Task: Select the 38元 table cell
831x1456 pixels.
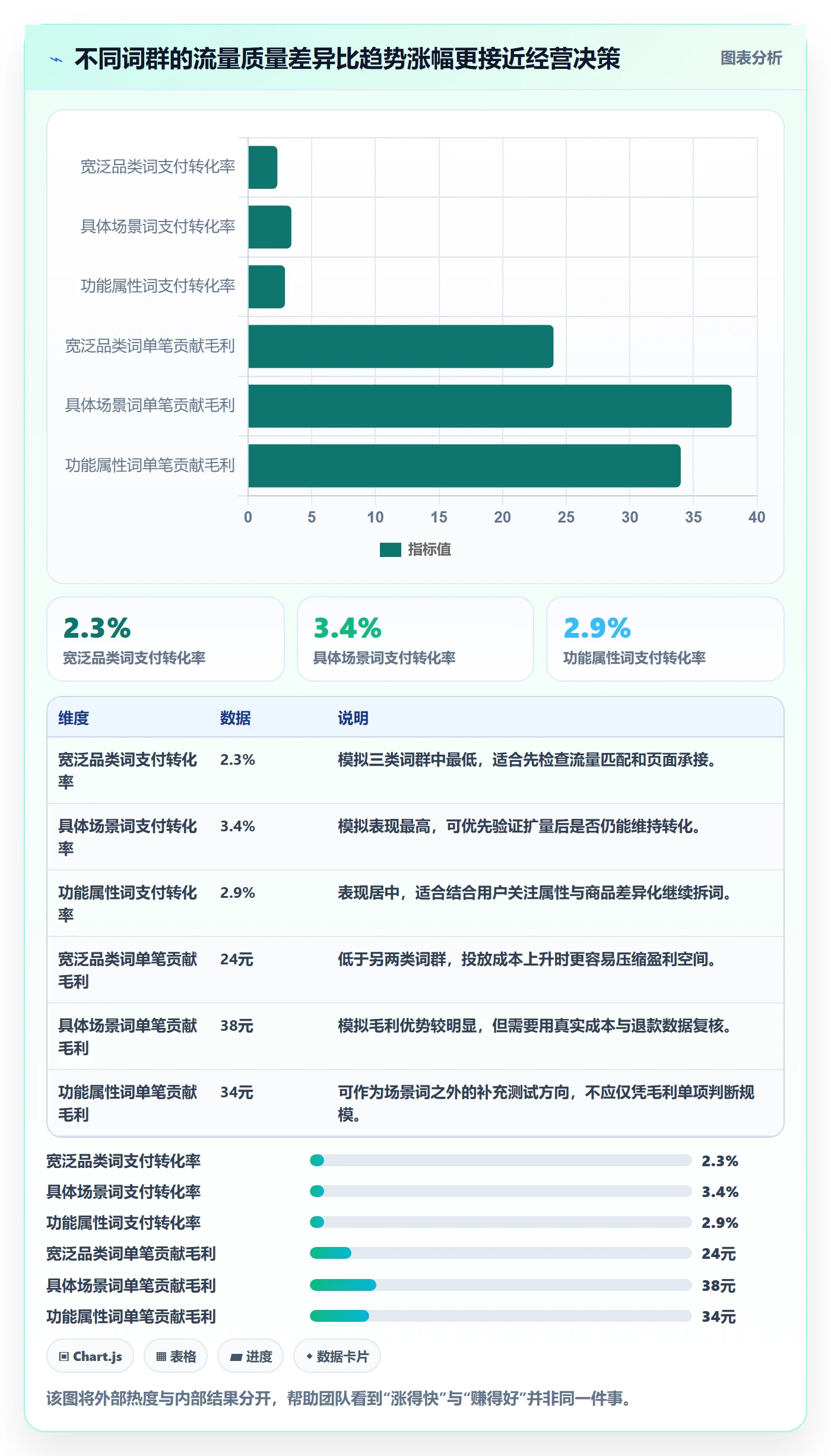Action: coord(237,1025)
